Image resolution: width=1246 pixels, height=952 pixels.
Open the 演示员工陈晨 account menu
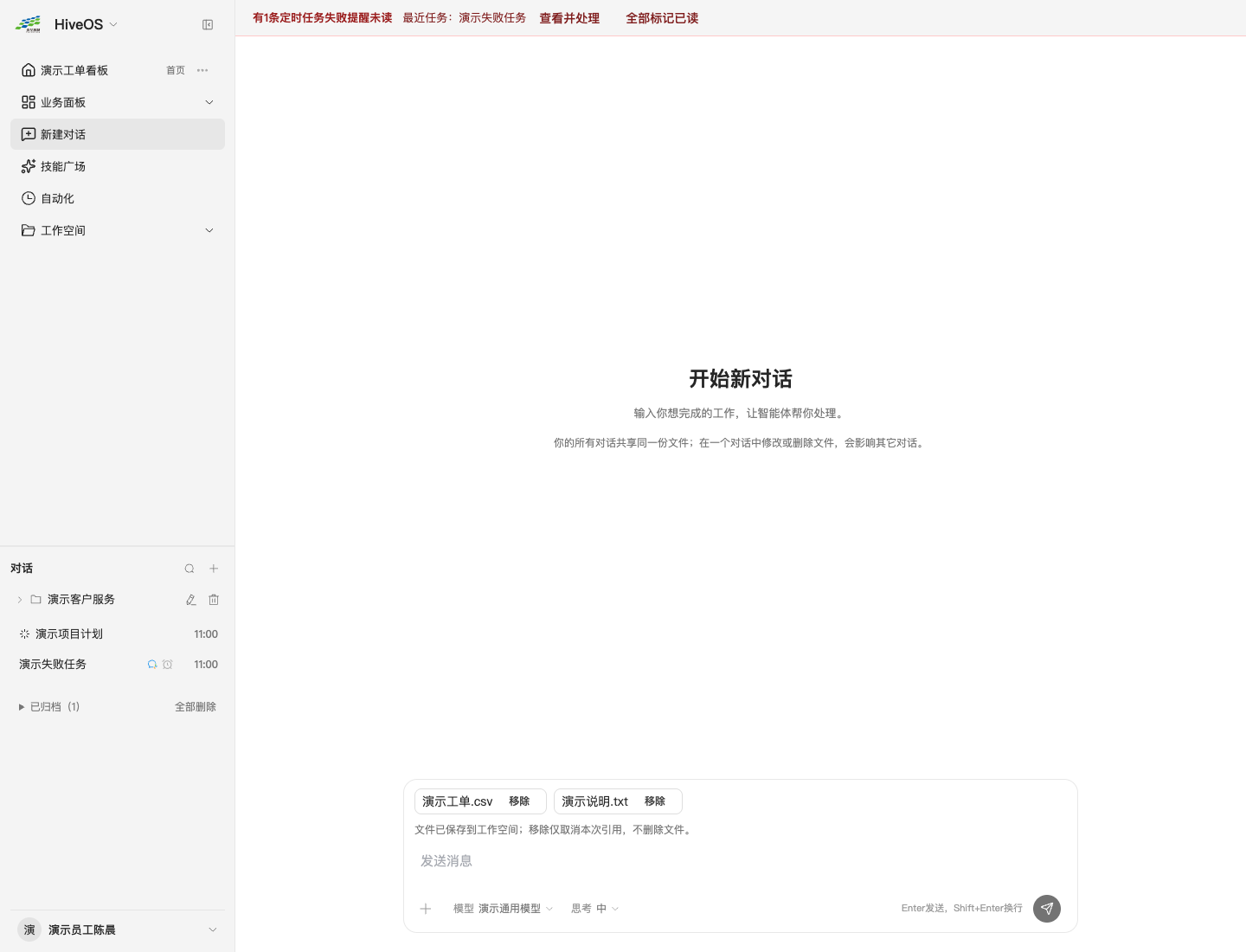pos(118,929)
